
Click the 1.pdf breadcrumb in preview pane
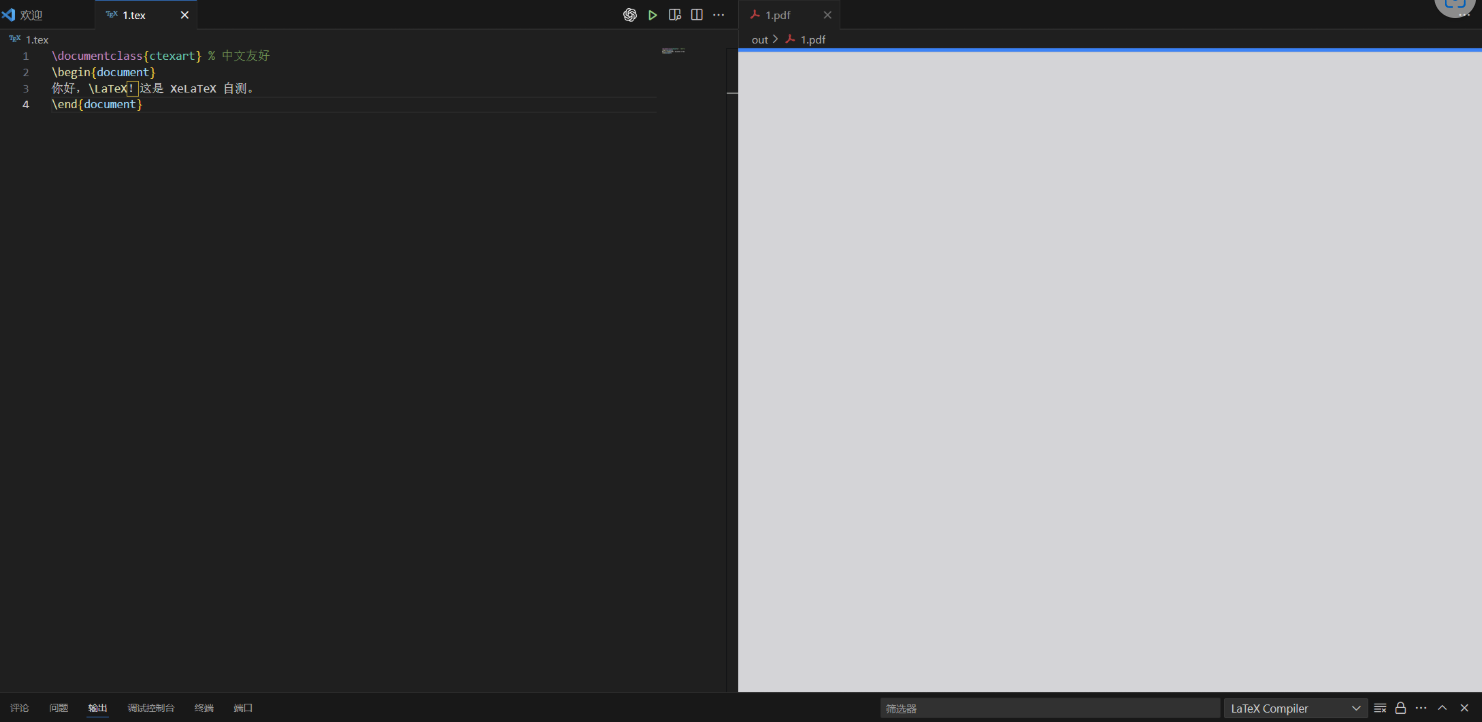click(805, 40)
